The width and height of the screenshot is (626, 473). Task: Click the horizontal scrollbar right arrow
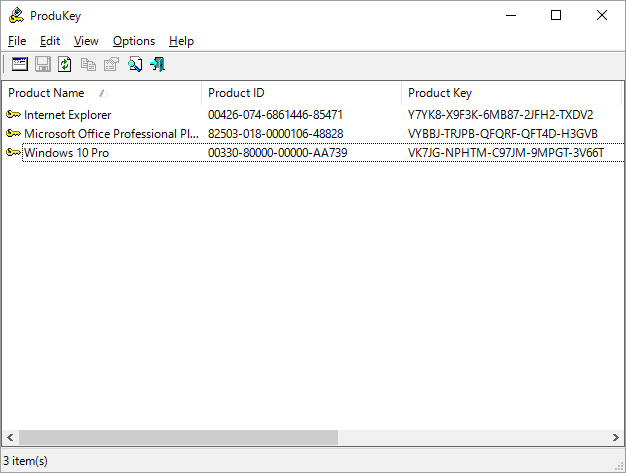[x=614, y=438]
